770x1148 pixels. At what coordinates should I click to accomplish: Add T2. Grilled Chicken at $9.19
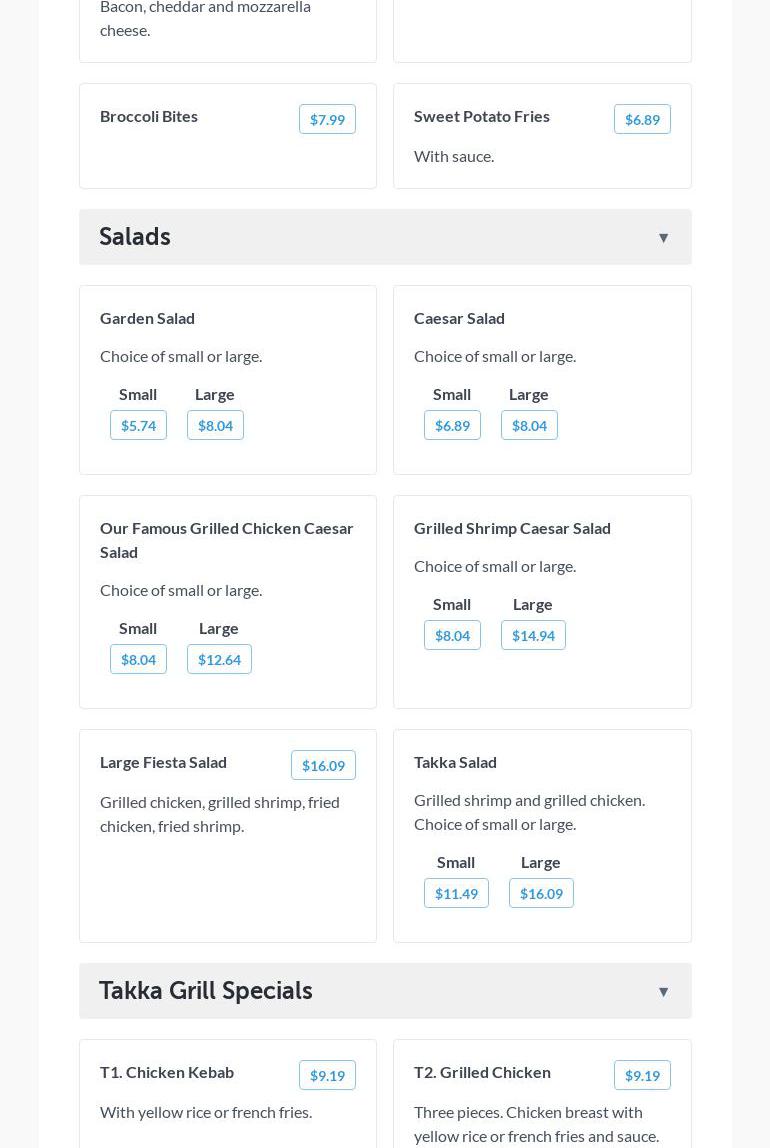pos(642,1075)
